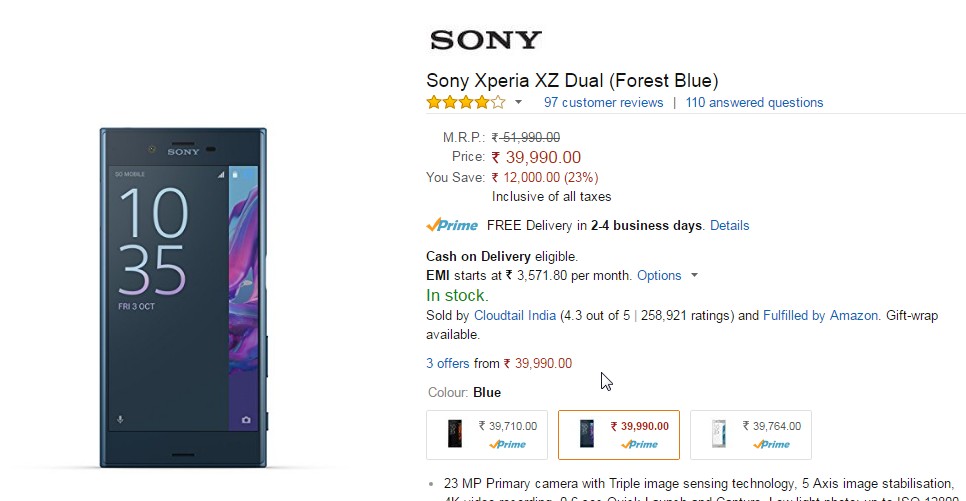Click the Prime logo beside FREE Delivery
The image size is (966, 501).
tap(452, 226)
